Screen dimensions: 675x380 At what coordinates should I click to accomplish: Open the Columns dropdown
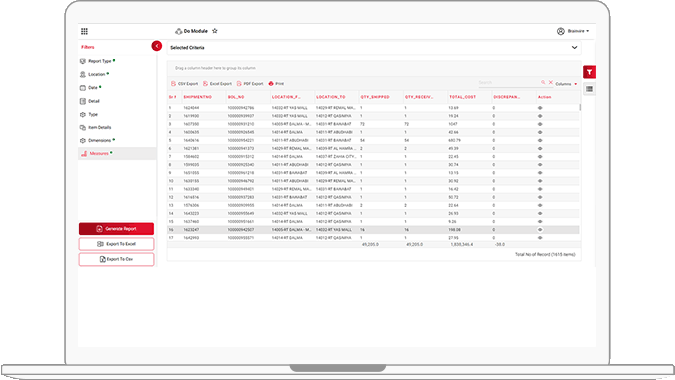566,84
